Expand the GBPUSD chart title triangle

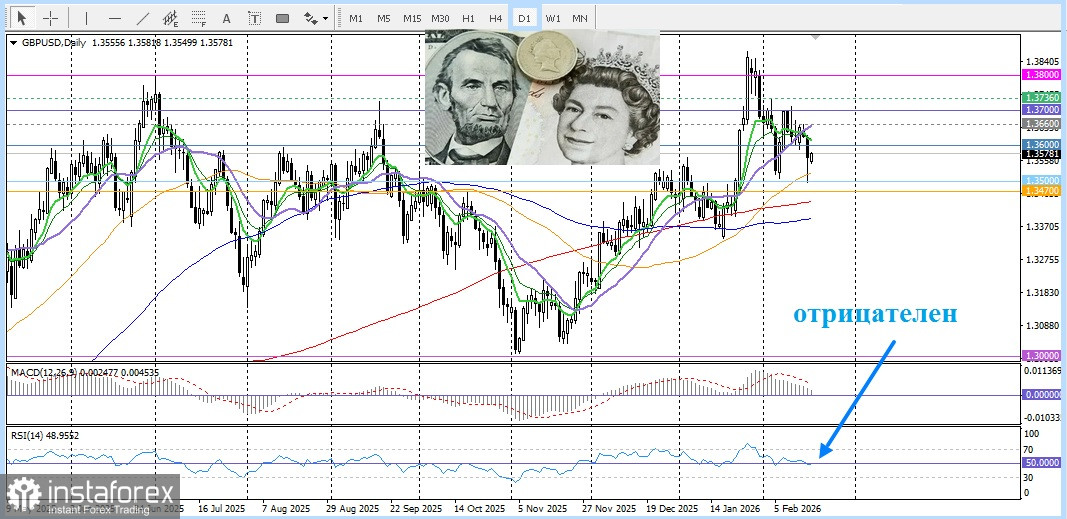(x=13, y=42)
